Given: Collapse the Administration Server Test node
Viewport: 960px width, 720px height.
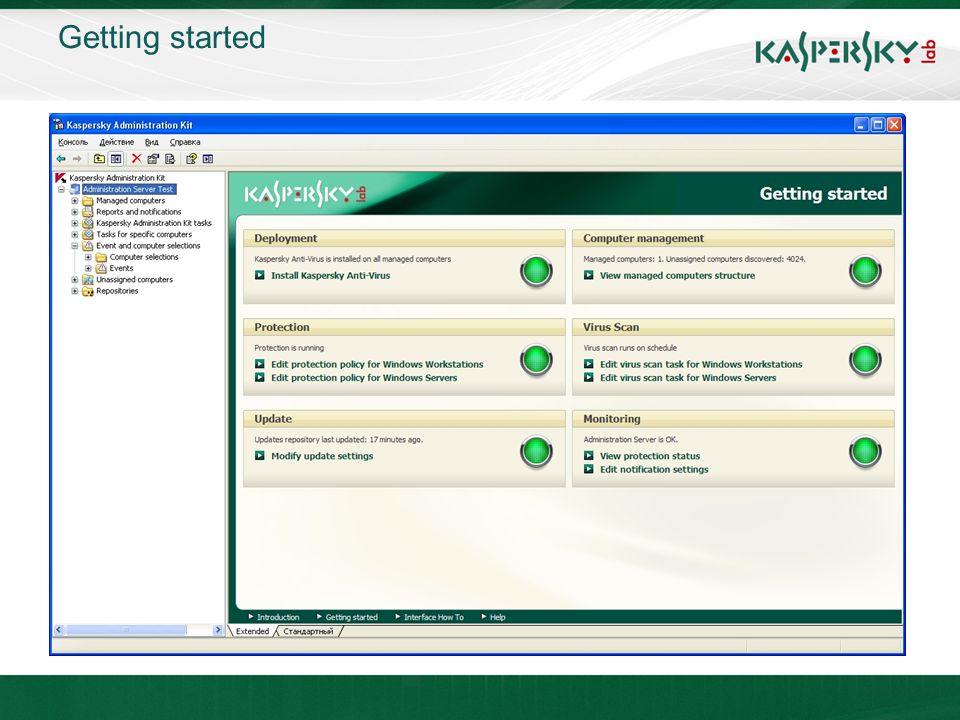Looking at the screenshot, I should 61,190.
